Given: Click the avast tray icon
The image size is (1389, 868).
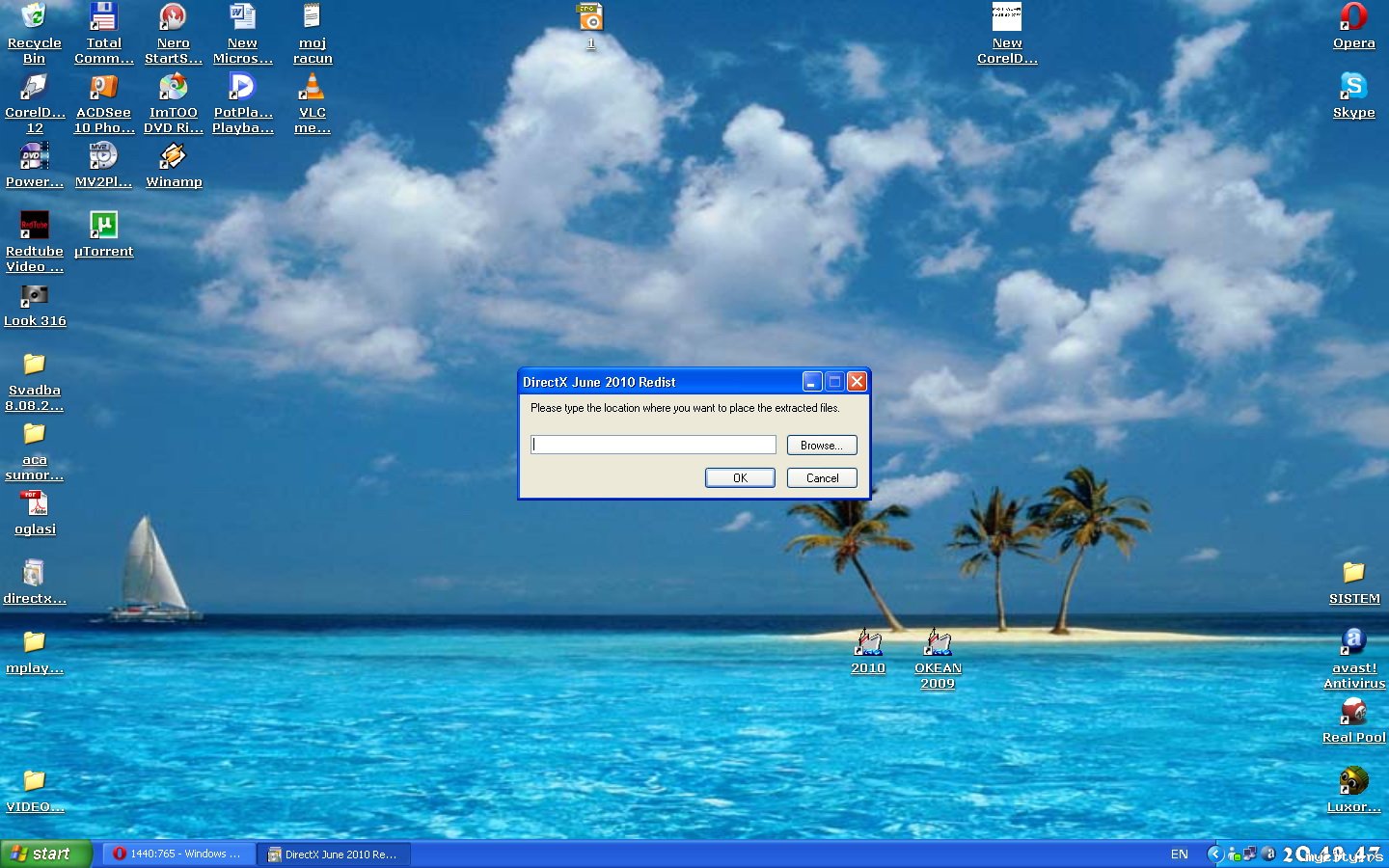Looking at the screenshot, I should tap(1268, 854).
